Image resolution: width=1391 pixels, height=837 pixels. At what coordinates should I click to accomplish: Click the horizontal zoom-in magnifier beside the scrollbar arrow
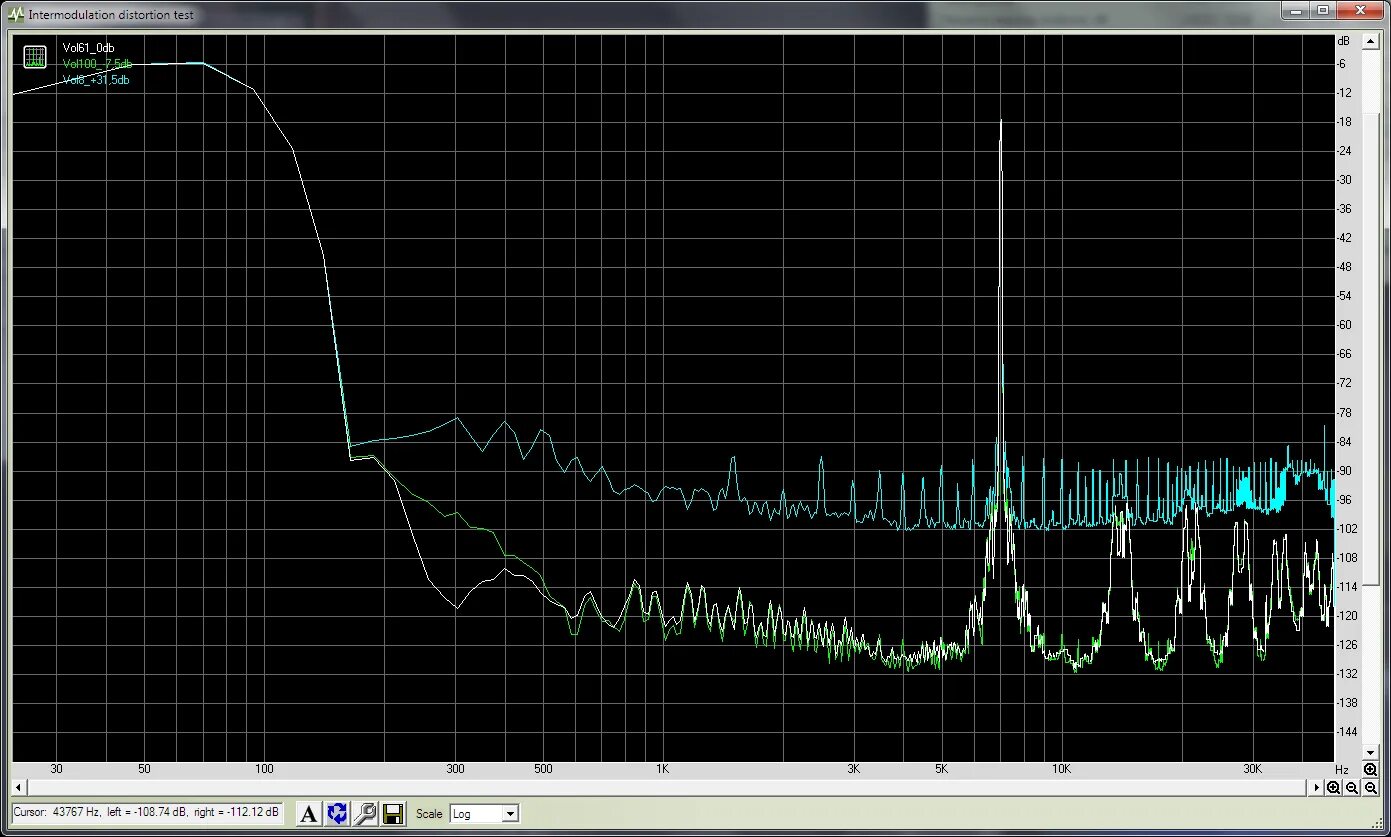click(1334, 788)
